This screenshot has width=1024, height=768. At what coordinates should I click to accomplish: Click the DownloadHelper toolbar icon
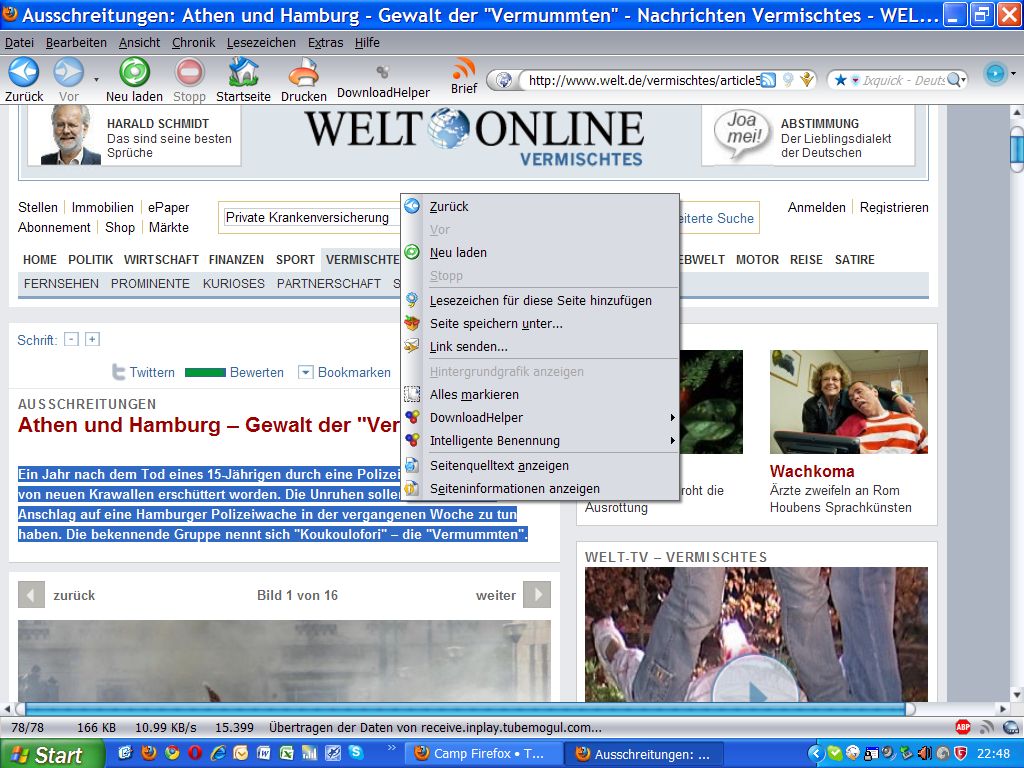pyautogui.click(x=382, y=72)
